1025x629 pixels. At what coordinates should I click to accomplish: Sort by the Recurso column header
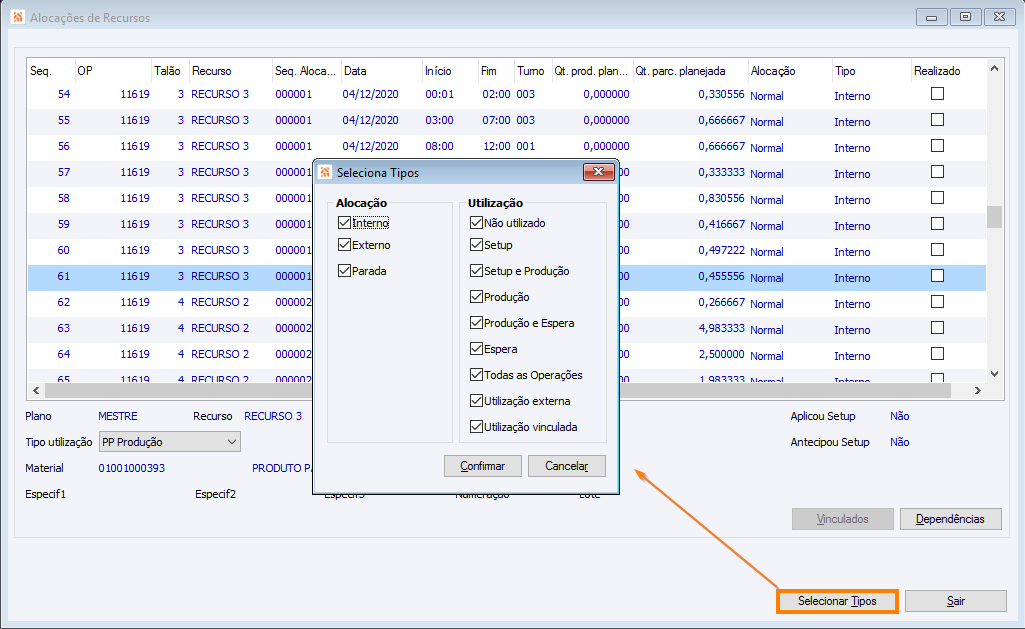pos(230,71)
